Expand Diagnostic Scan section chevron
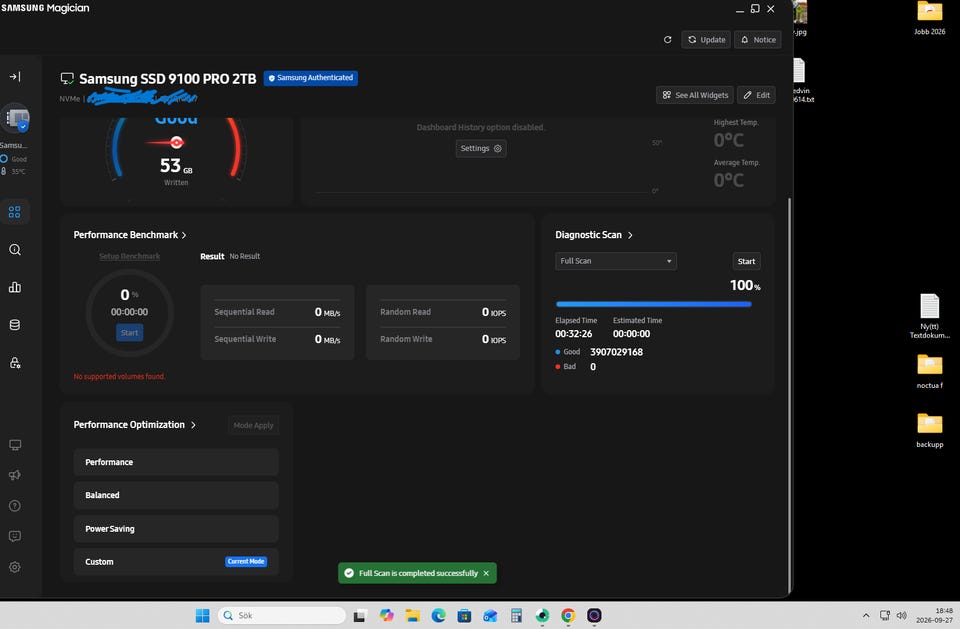Viewport: 960px width, 629px height. [x=630, y=235]
